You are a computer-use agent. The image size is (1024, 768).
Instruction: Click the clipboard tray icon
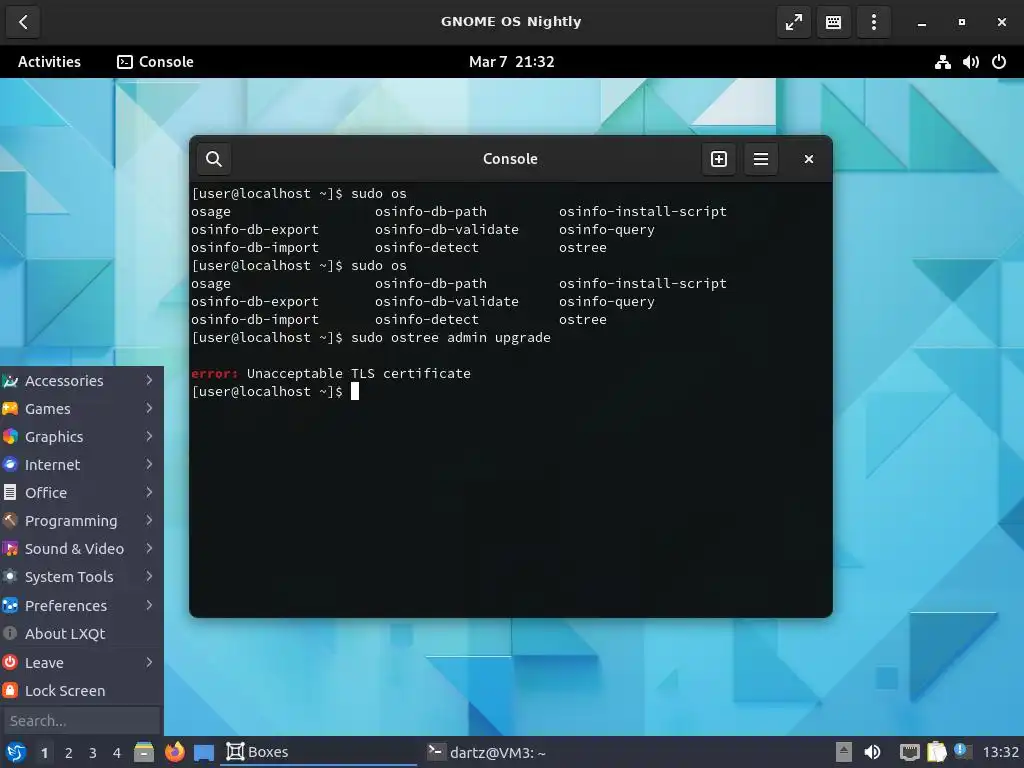click(936, 752)
